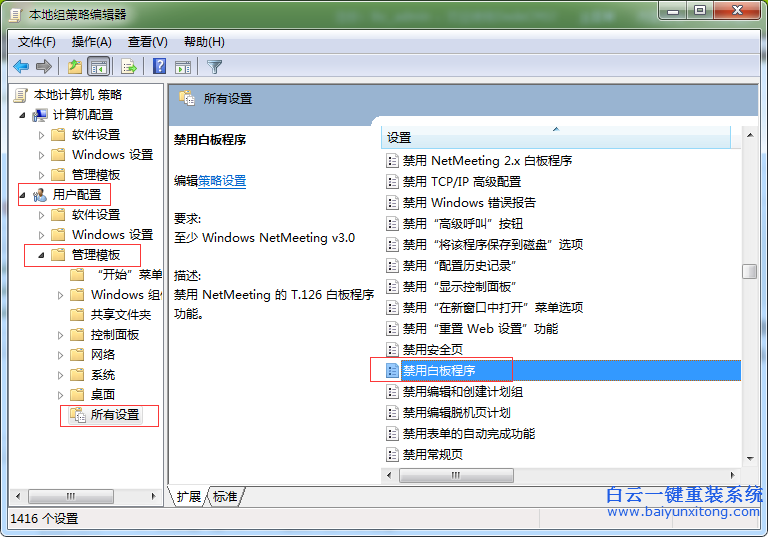Select 软件设置 under 用户配置
The image size is (768, 537).
[96, 215]
